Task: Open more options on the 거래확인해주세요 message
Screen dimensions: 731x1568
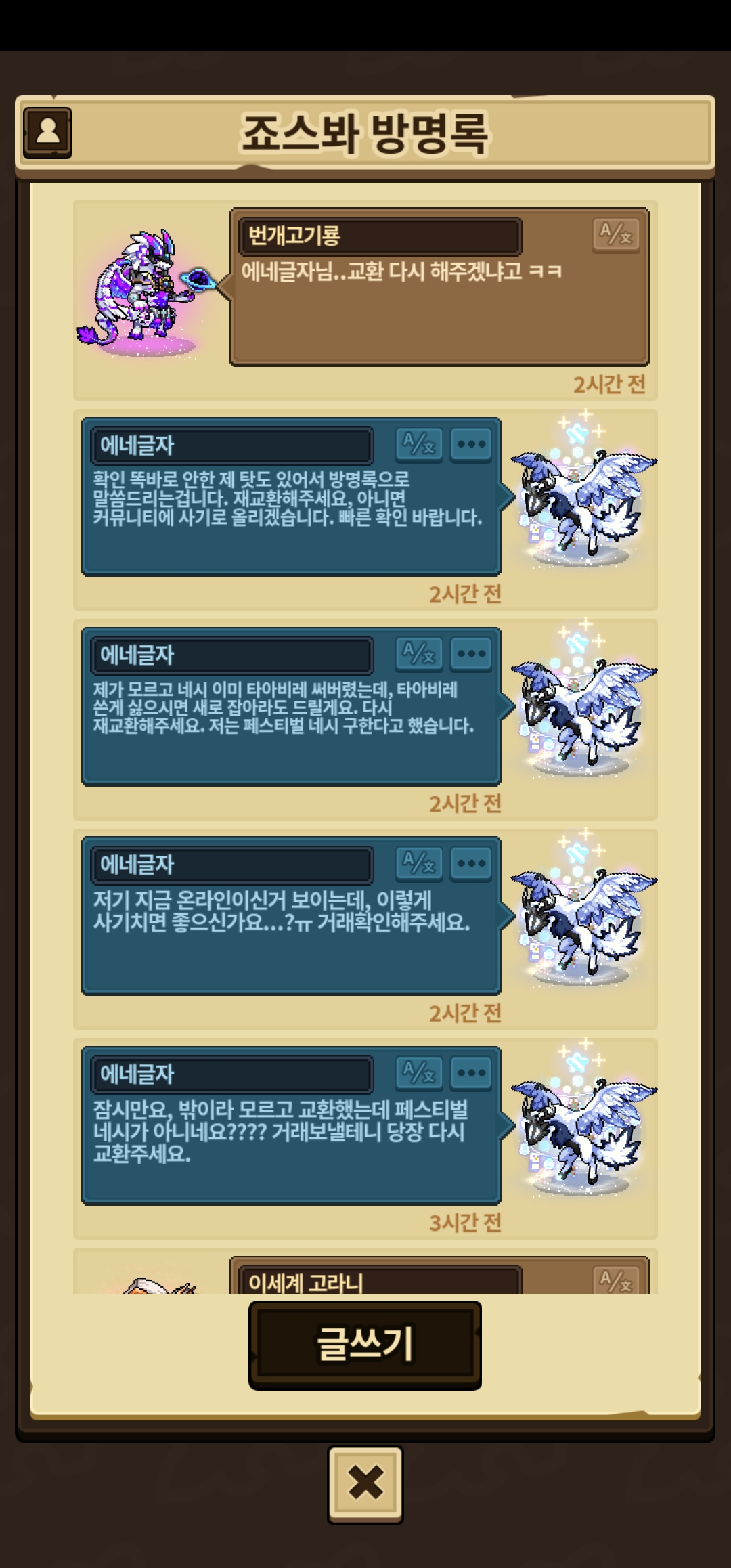Action: (471, 864)
